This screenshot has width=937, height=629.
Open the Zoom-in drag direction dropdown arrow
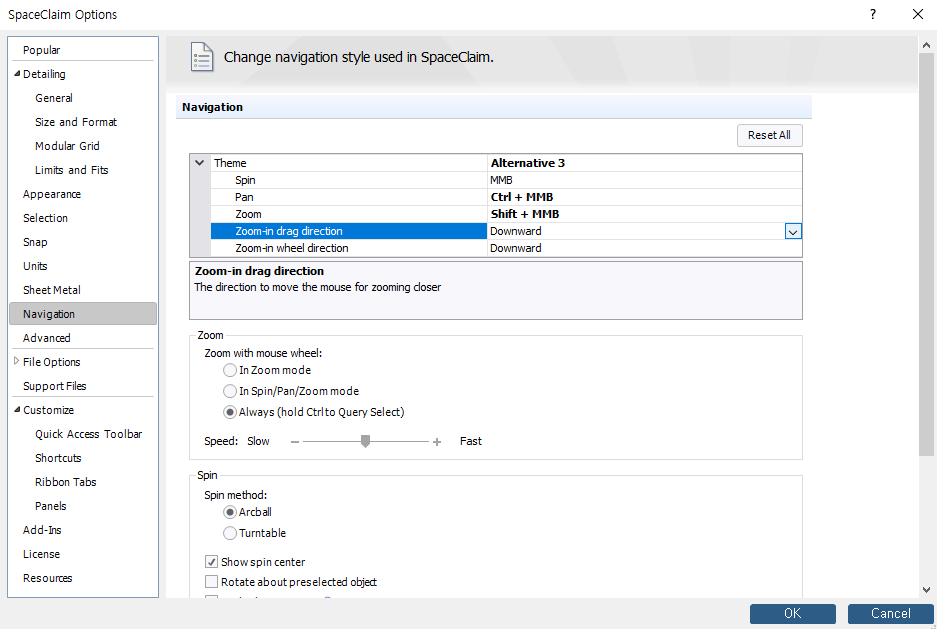793,232
